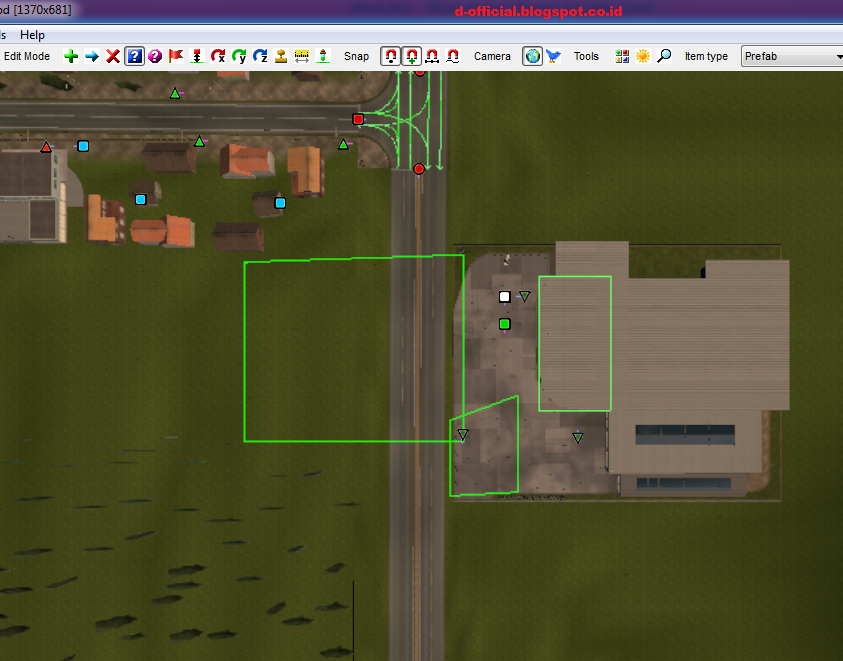
Task: Select the Z-axis rotation (Cz) icon
Action: [x=260, y=56]
